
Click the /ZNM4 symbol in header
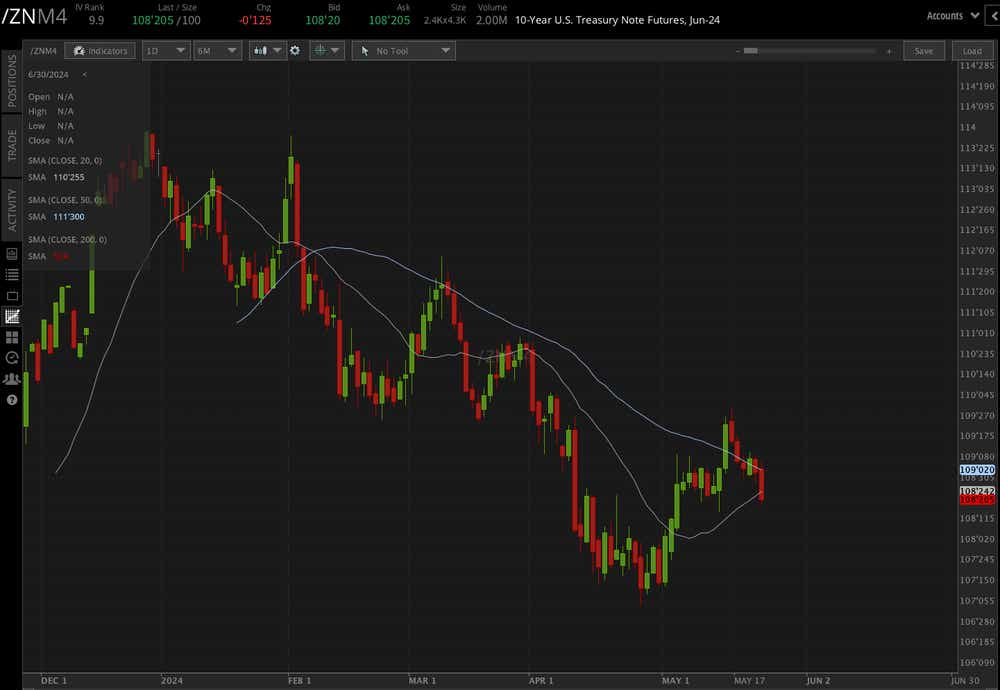(34, 17)
